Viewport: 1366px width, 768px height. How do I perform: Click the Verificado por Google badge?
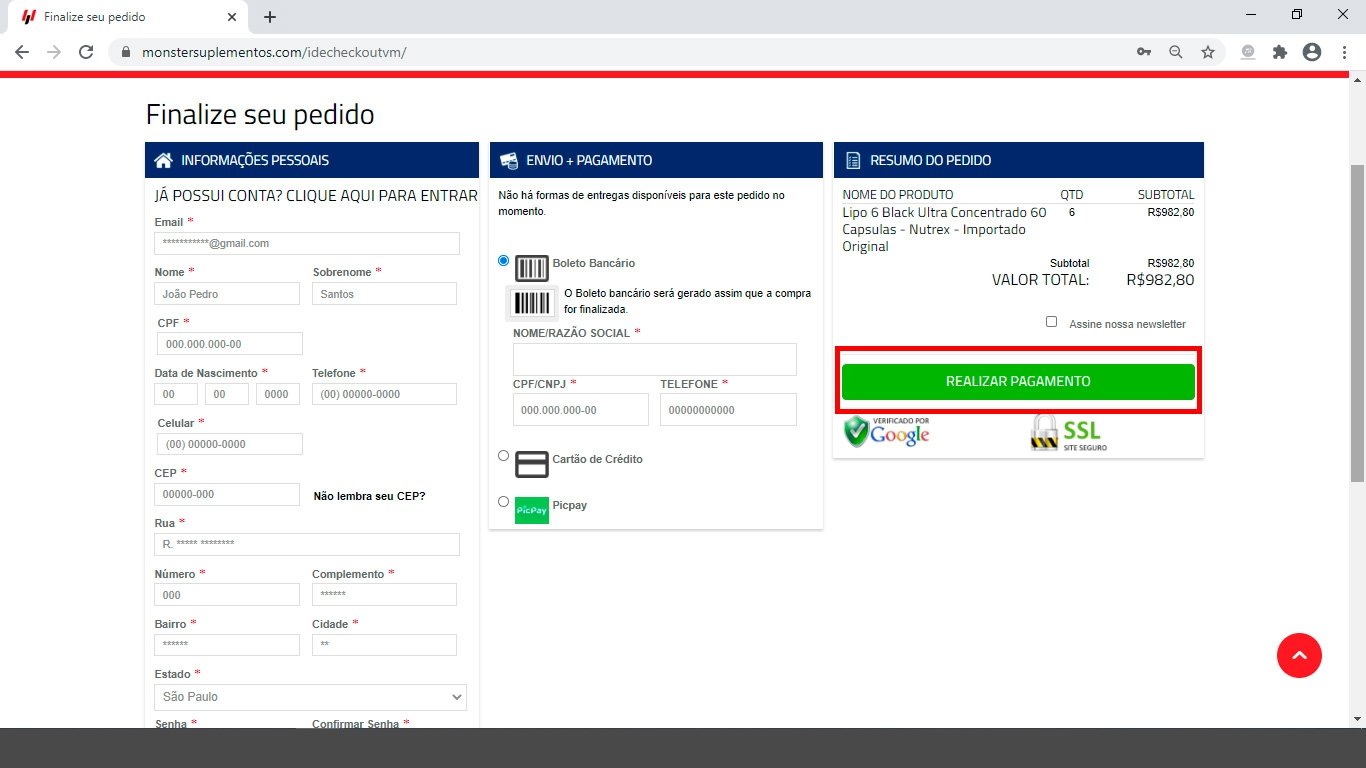[x=887, y=431]
